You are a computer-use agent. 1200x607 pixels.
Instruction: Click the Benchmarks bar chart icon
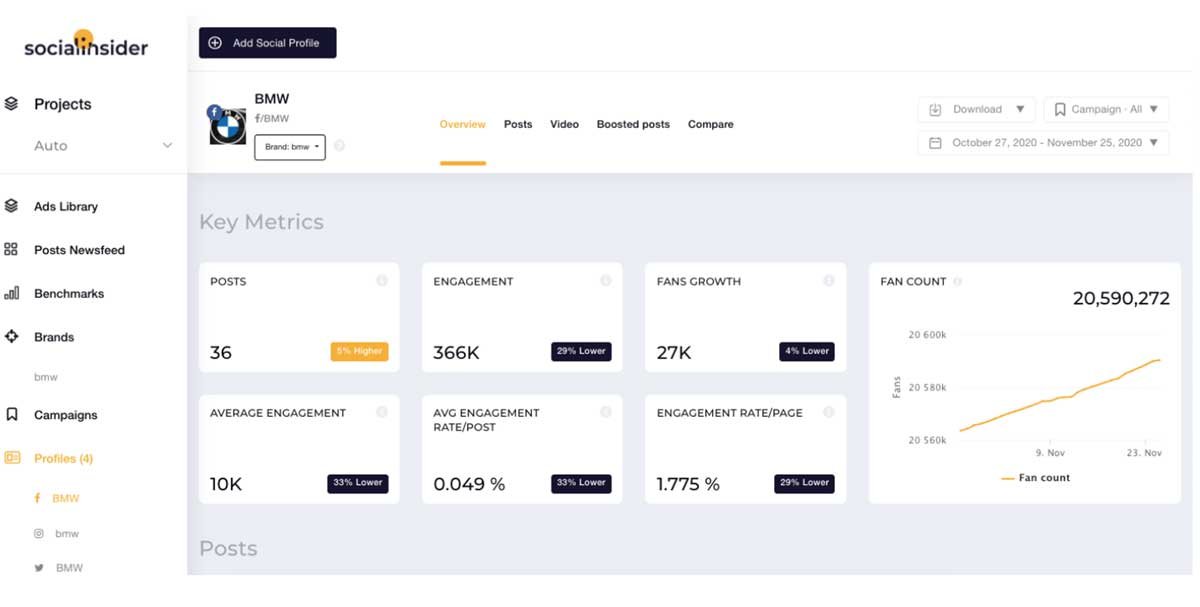pyautogui.click(x=12, y=293)
